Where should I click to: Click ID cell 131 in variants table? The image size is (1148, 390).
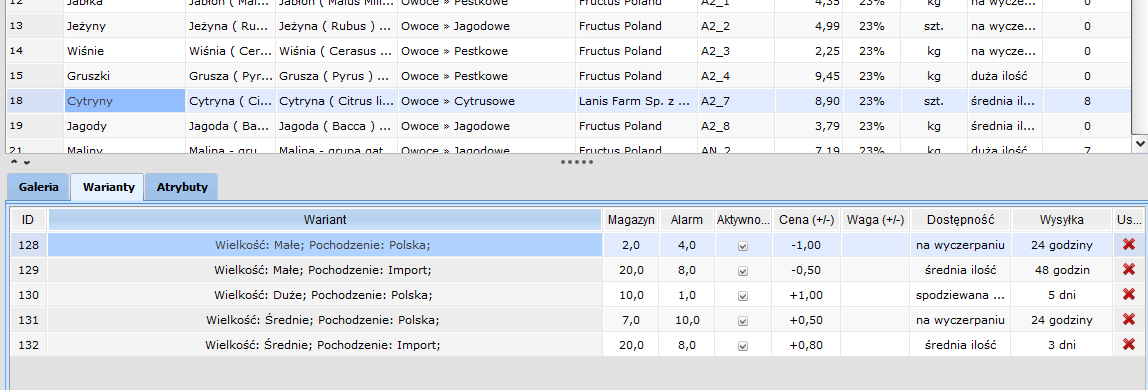[28, 320]
